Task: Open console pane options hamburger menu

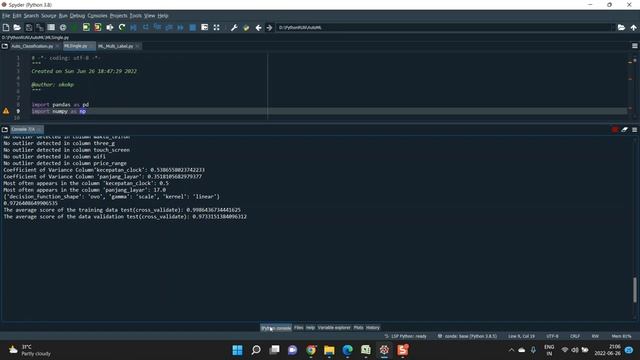Action: tap(635, 129)
